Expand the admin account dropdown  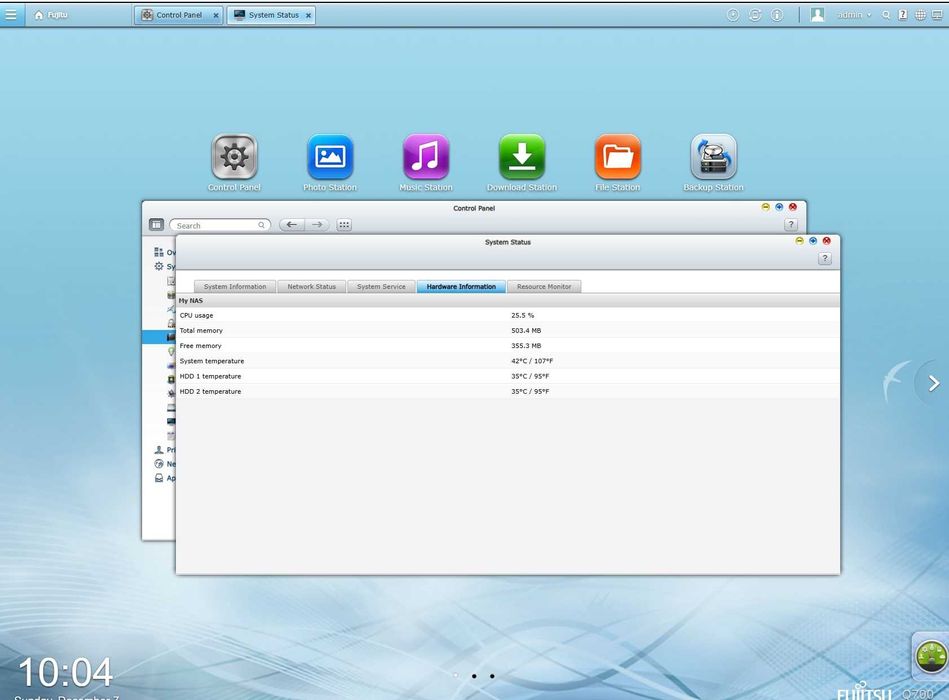854,15
